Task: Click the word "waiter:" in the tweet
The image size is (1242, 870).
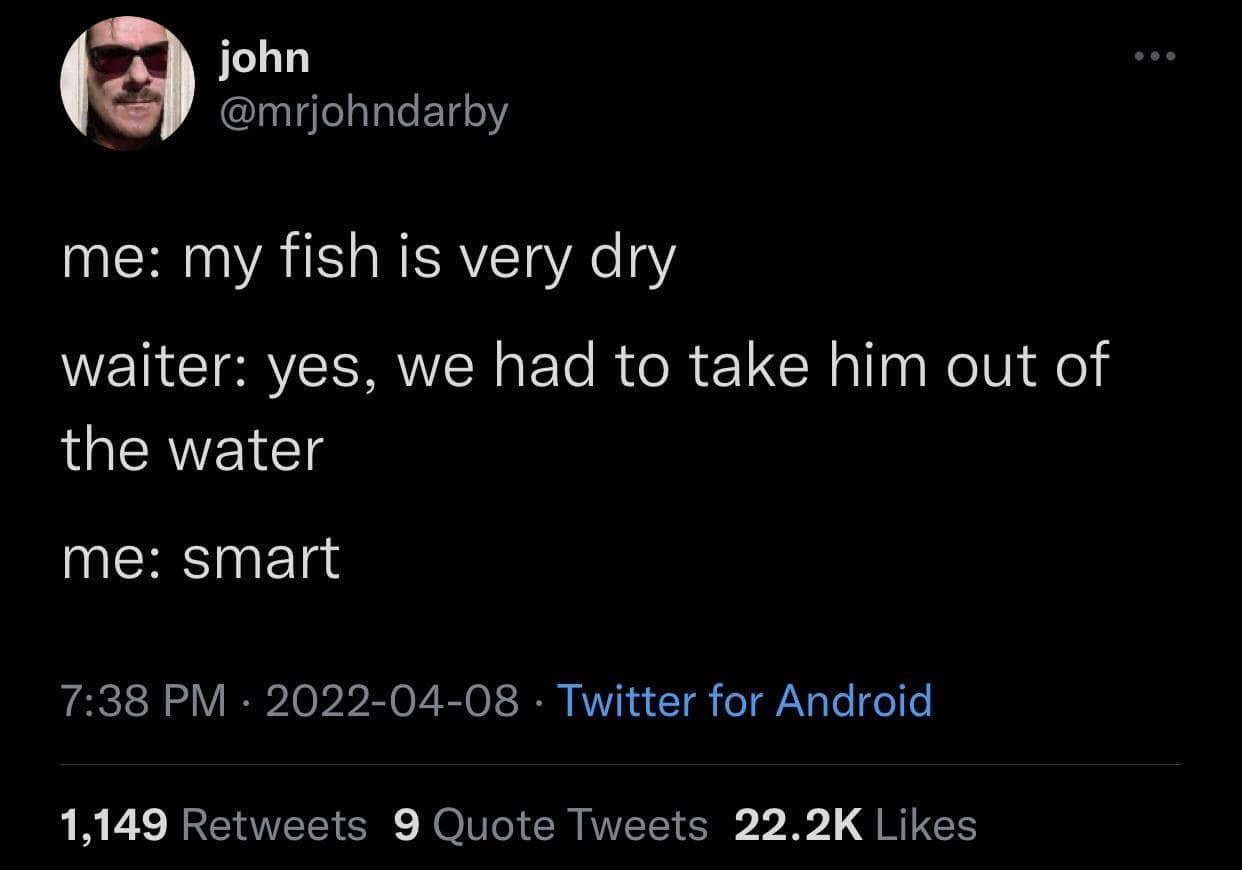Action: [150, 365]
